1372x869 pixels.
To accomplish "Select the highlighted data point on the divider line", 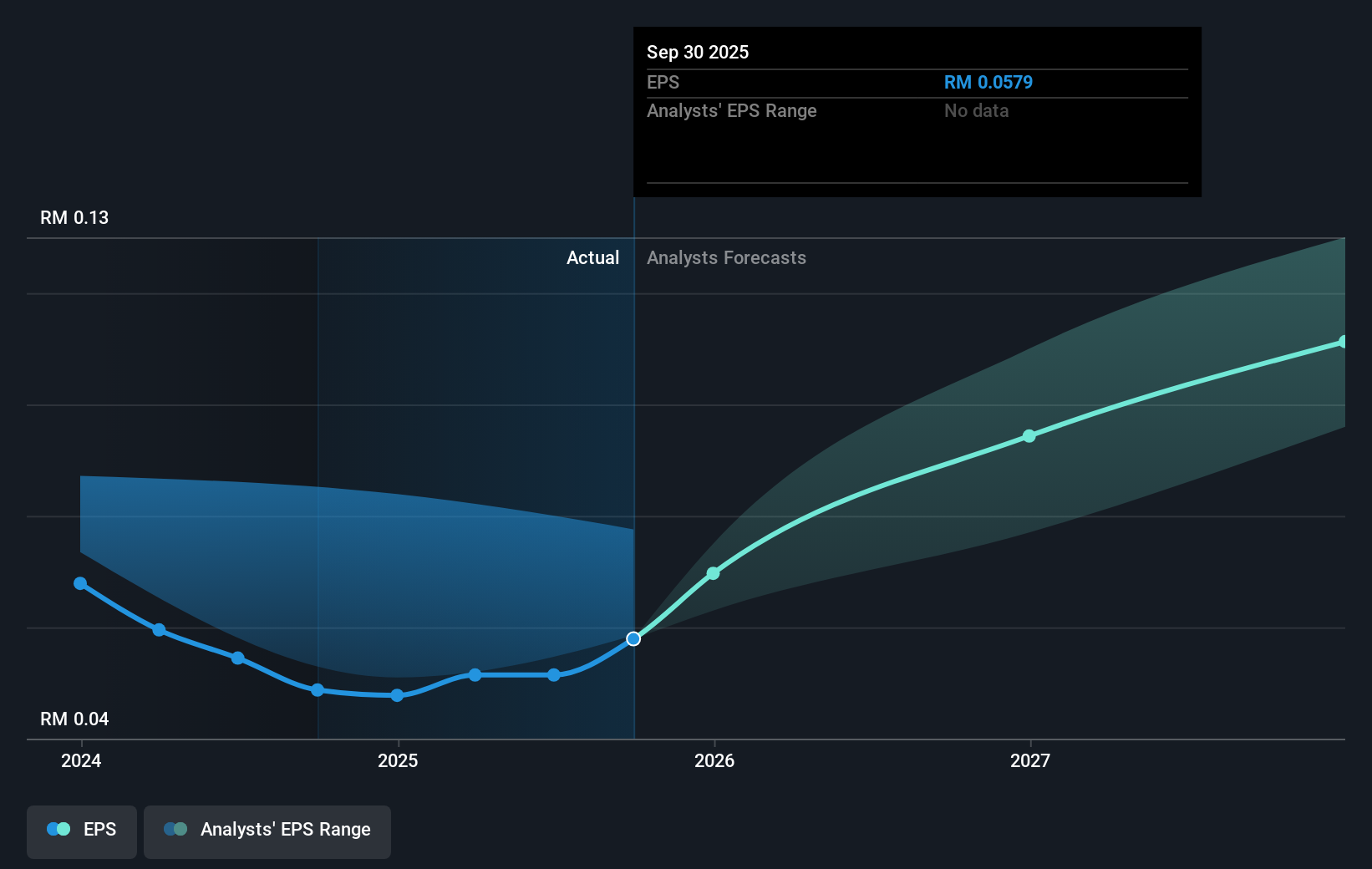I will coord(633,638).
